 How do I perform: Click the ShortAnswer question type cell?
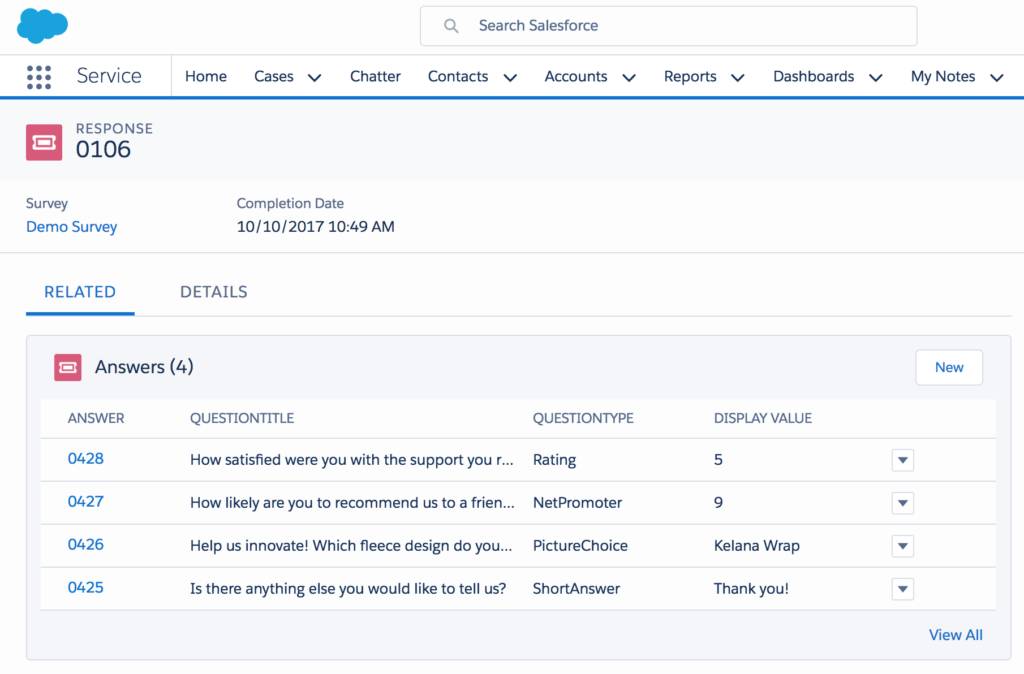pyautogui.click(x=576, y=589)
